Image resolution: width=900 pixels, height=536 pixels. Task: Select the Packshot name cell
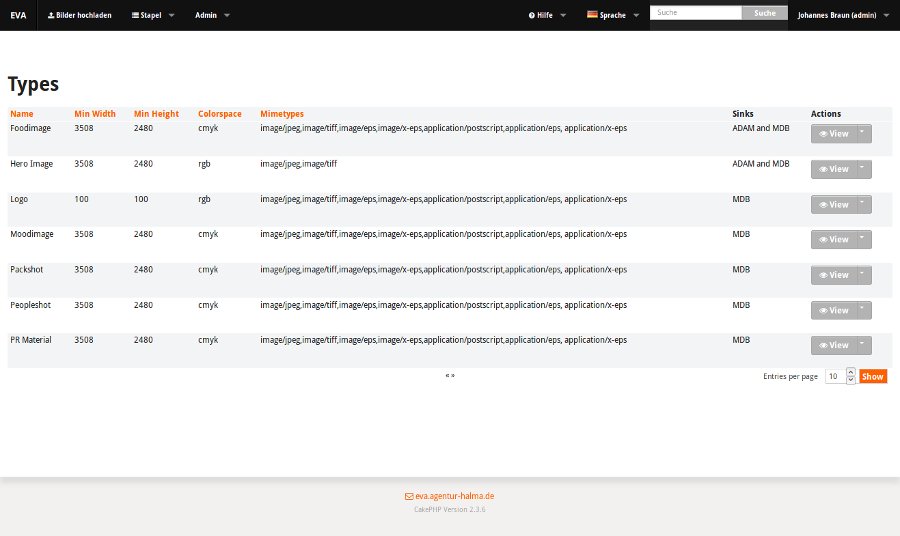(26, 269)
